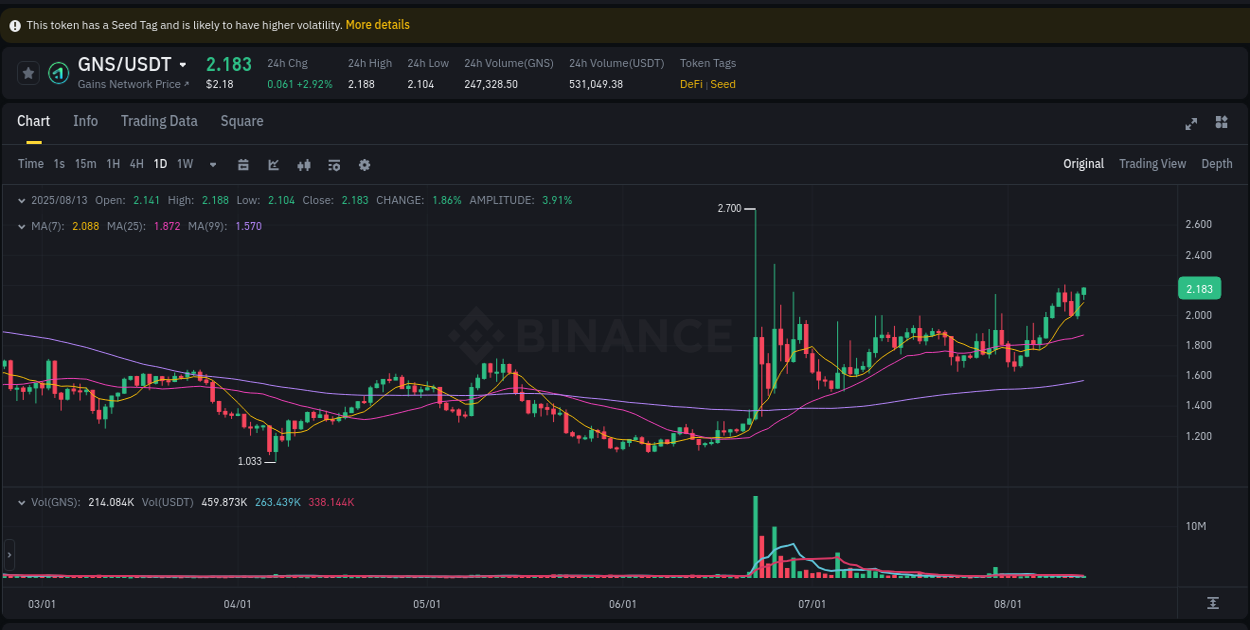Open the chart settings gear icon
The image size is (1250, 630).
364,164
